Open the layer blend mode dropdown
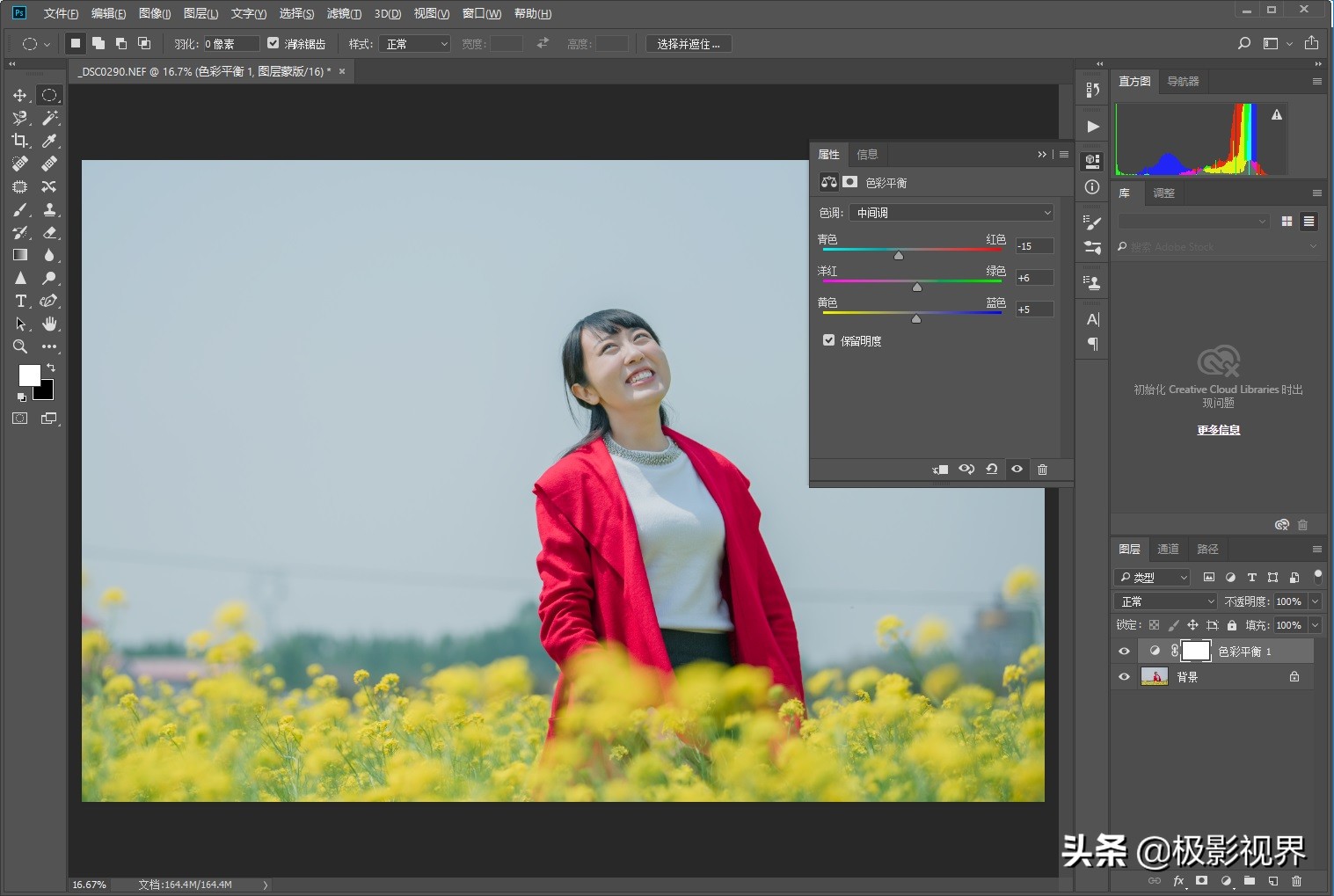The height and width of the screenshot is (896, 1334). [x=1166, y=601]
